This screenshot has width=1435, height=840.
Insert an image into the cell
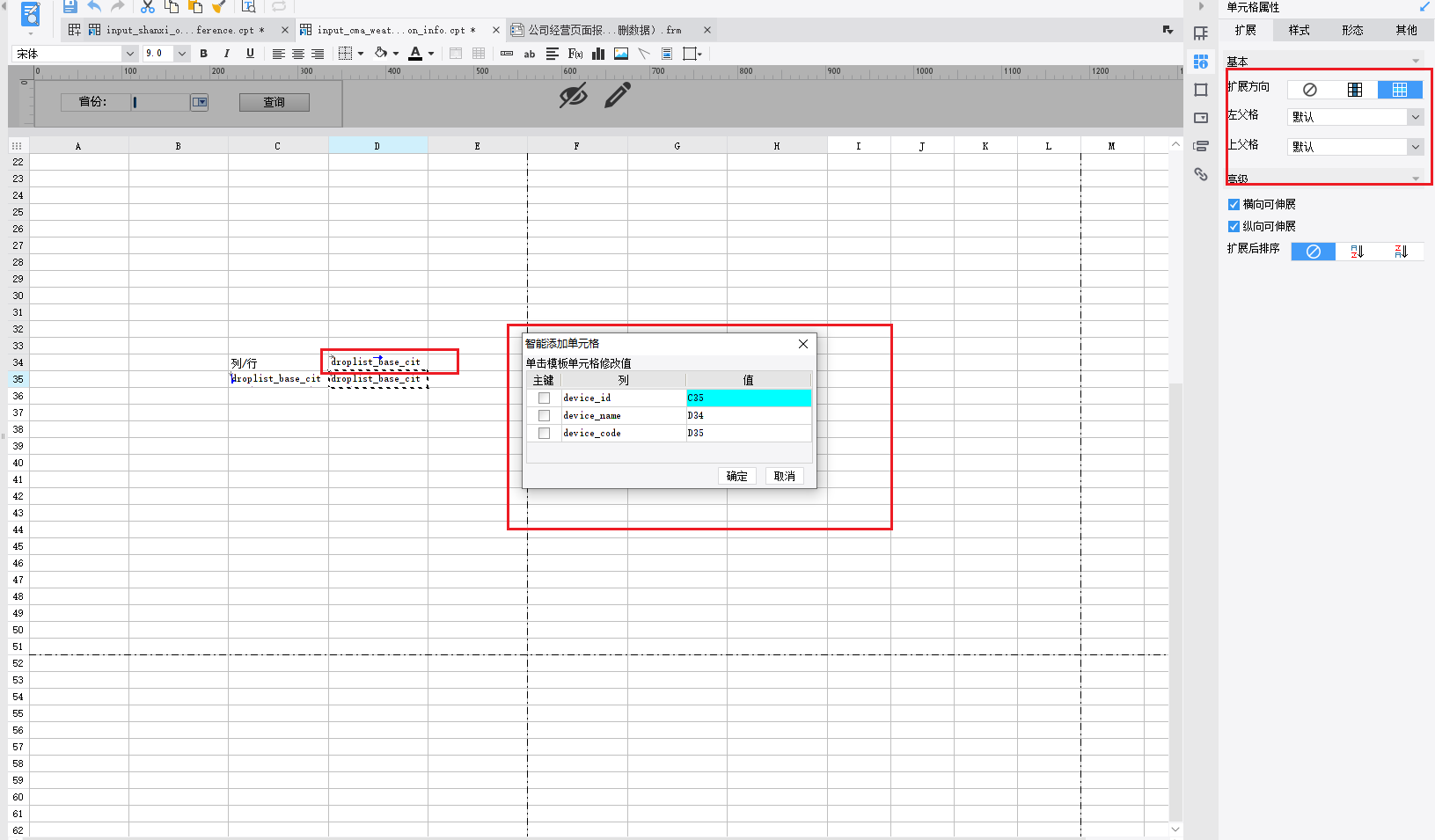[x=621, y=54]
